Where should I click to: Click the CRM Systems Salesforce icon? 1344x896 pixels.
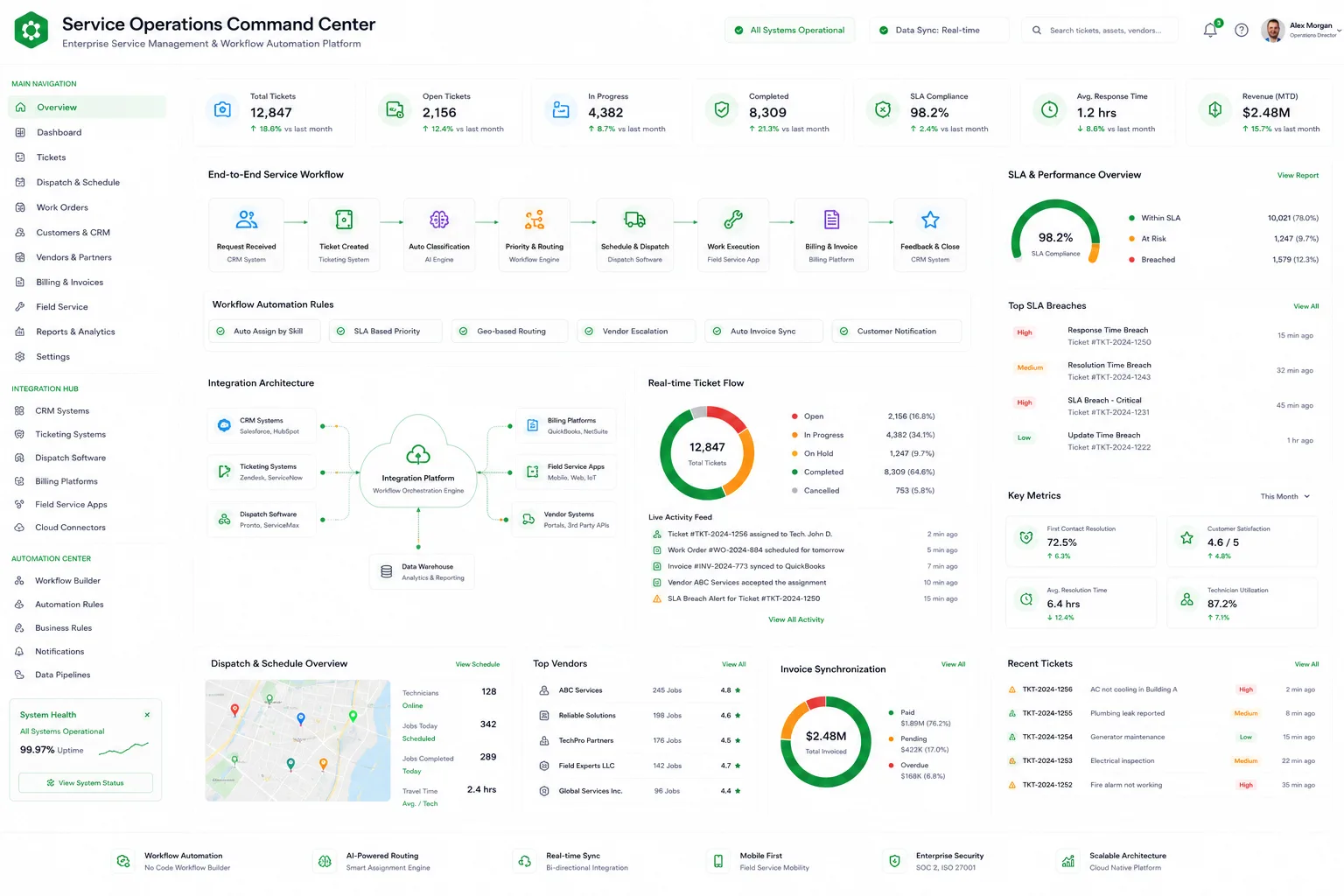224,425
